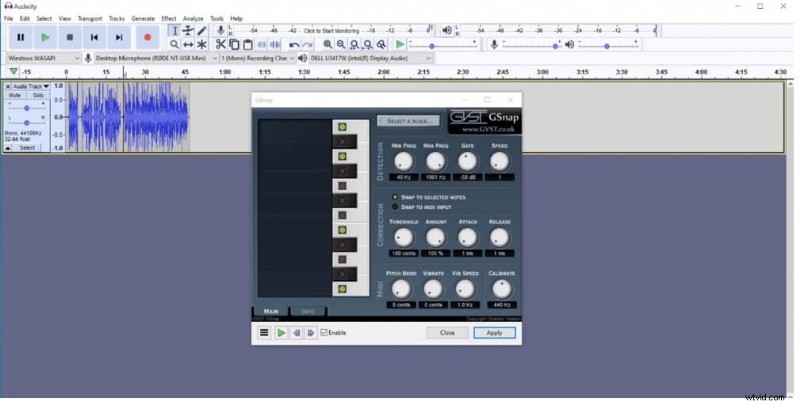Click the Select a scale button
800x405 pixels.
click(409, 121)
